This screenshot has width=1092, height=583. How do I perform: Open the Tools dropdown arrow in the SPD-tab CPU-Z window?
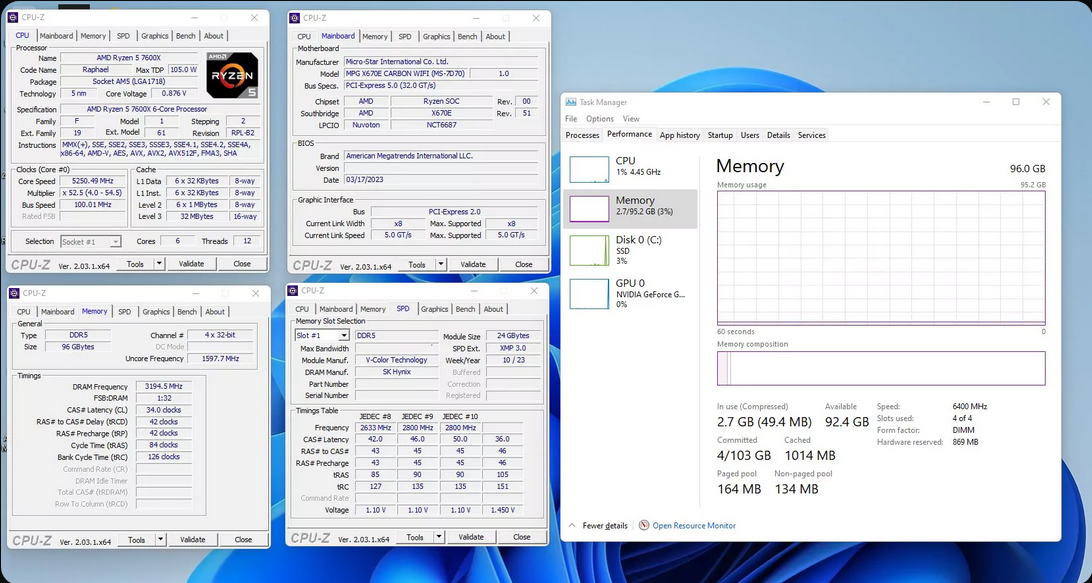tap(439, 537)
